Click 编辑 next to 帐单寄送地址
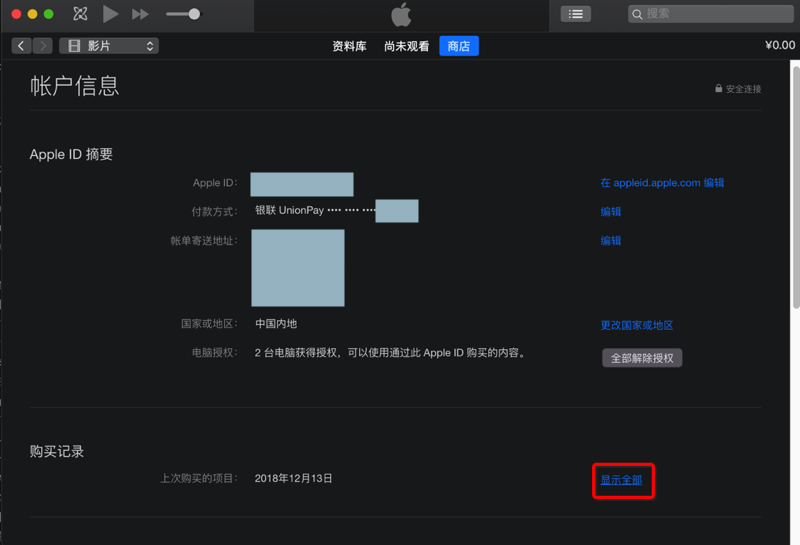 coord(611,240)
